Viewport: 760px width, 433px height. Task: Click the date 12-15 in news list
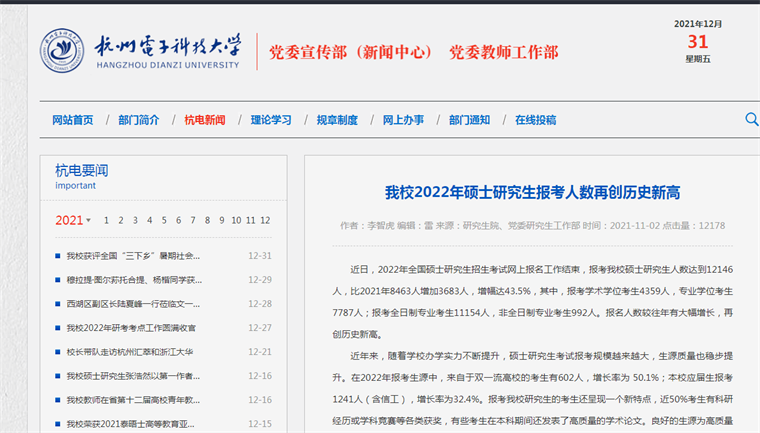coord(260,424)
